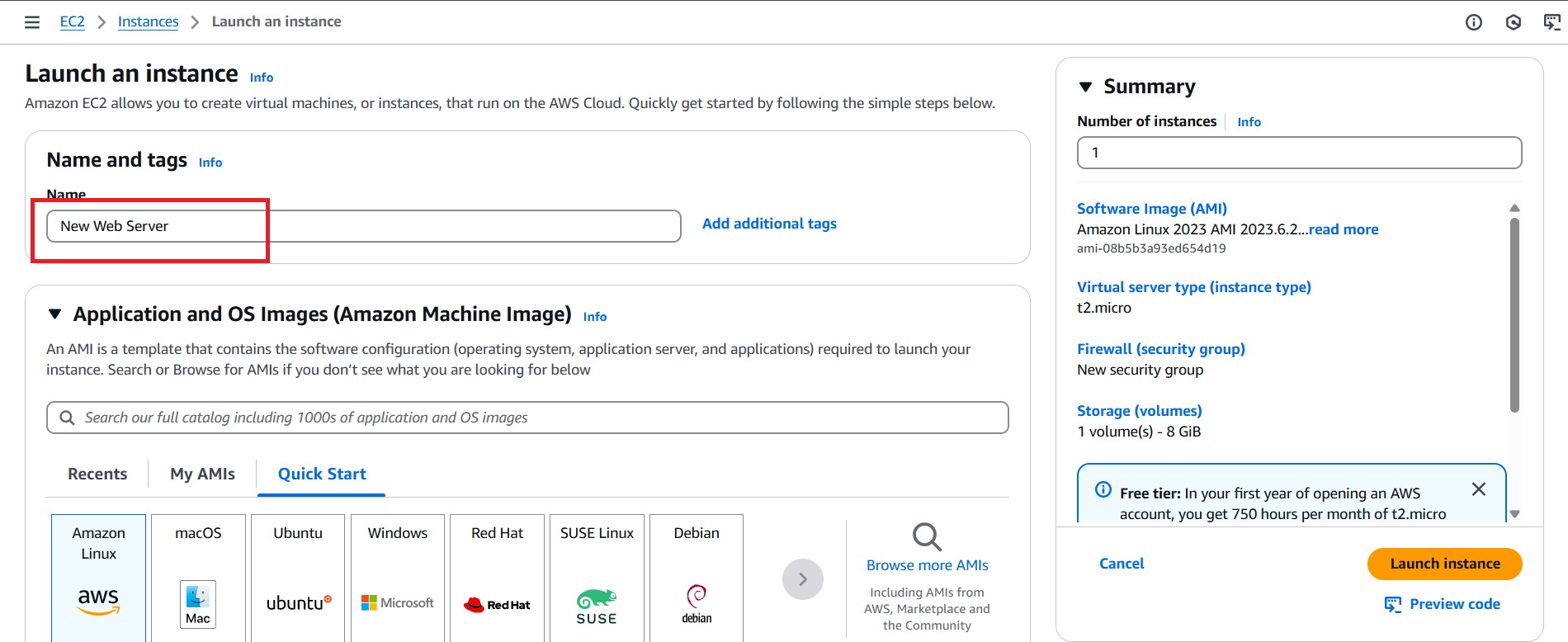
Task: Click the next arrow in the AMI carousel
Action: [803, 579]
